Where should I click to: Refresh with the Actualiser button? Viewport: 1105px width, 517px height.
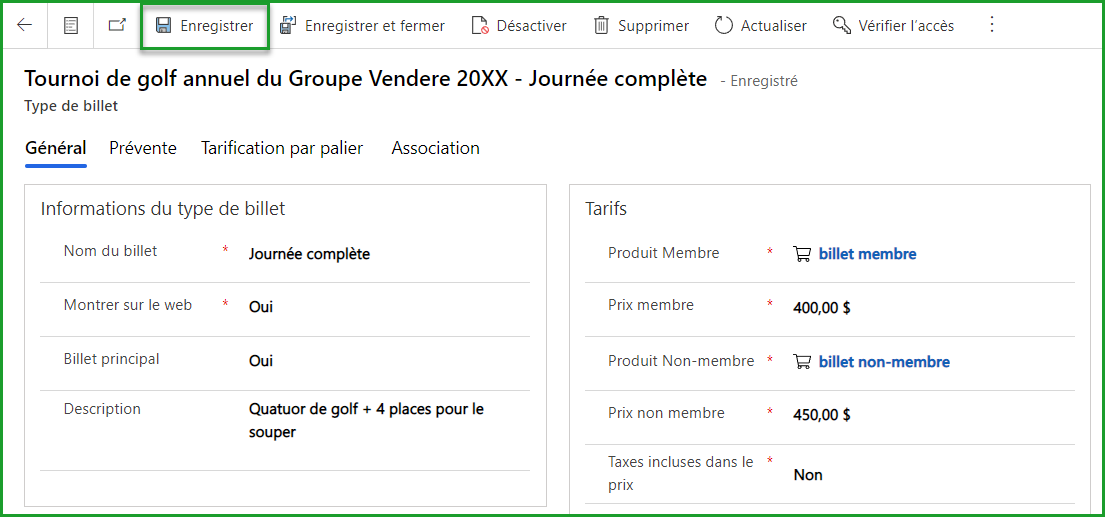pyautogui.click(x=761, y=26)
